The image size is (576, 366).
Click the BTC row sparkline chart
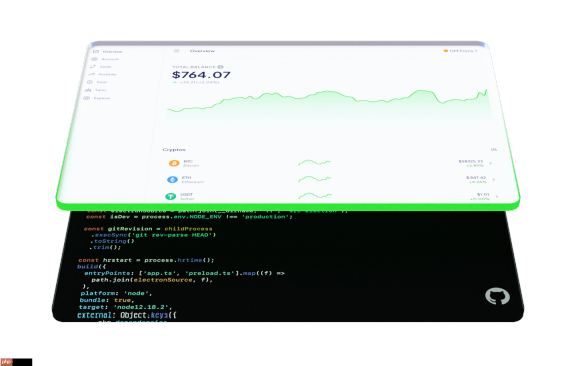[314, 162]
